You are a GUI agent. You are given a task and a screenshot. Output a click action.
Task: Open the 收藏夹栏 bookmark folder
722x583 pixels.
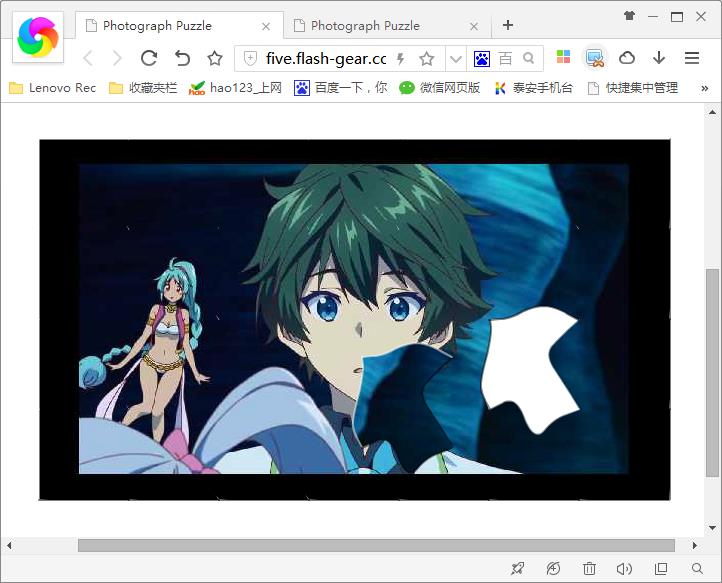(x=143, y=88)
